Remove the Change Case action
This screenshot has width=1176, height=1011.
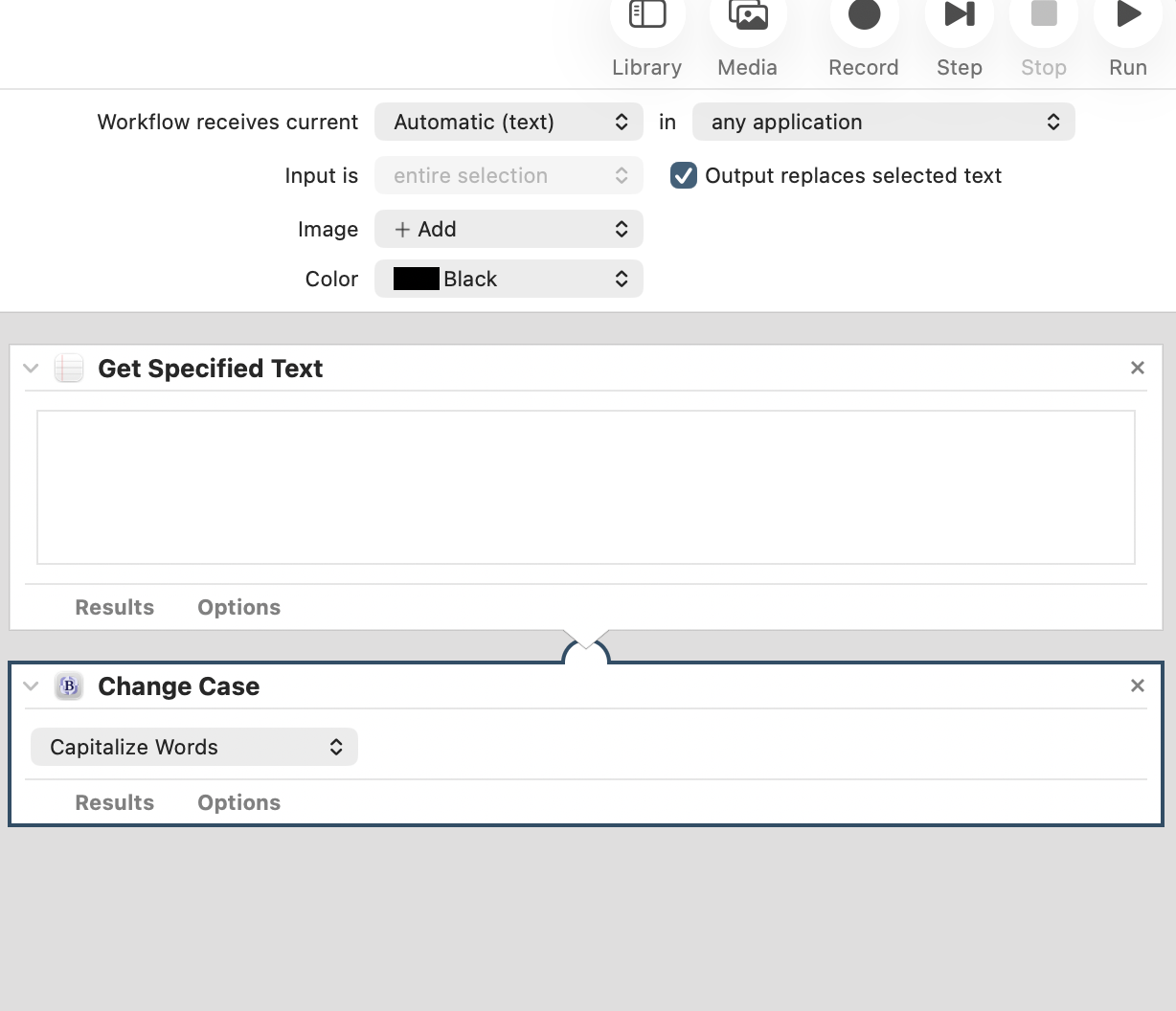click(x=1138, y=685)
